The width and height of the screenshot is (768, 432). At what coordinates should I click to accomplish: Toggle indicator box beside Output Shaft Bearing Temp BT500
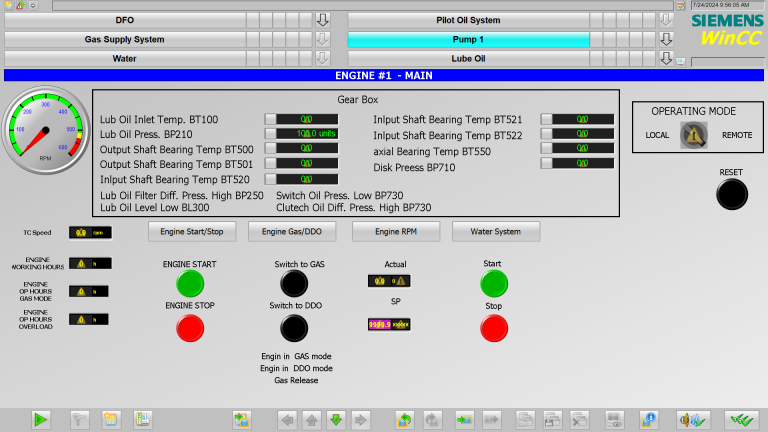pos(271,149)
